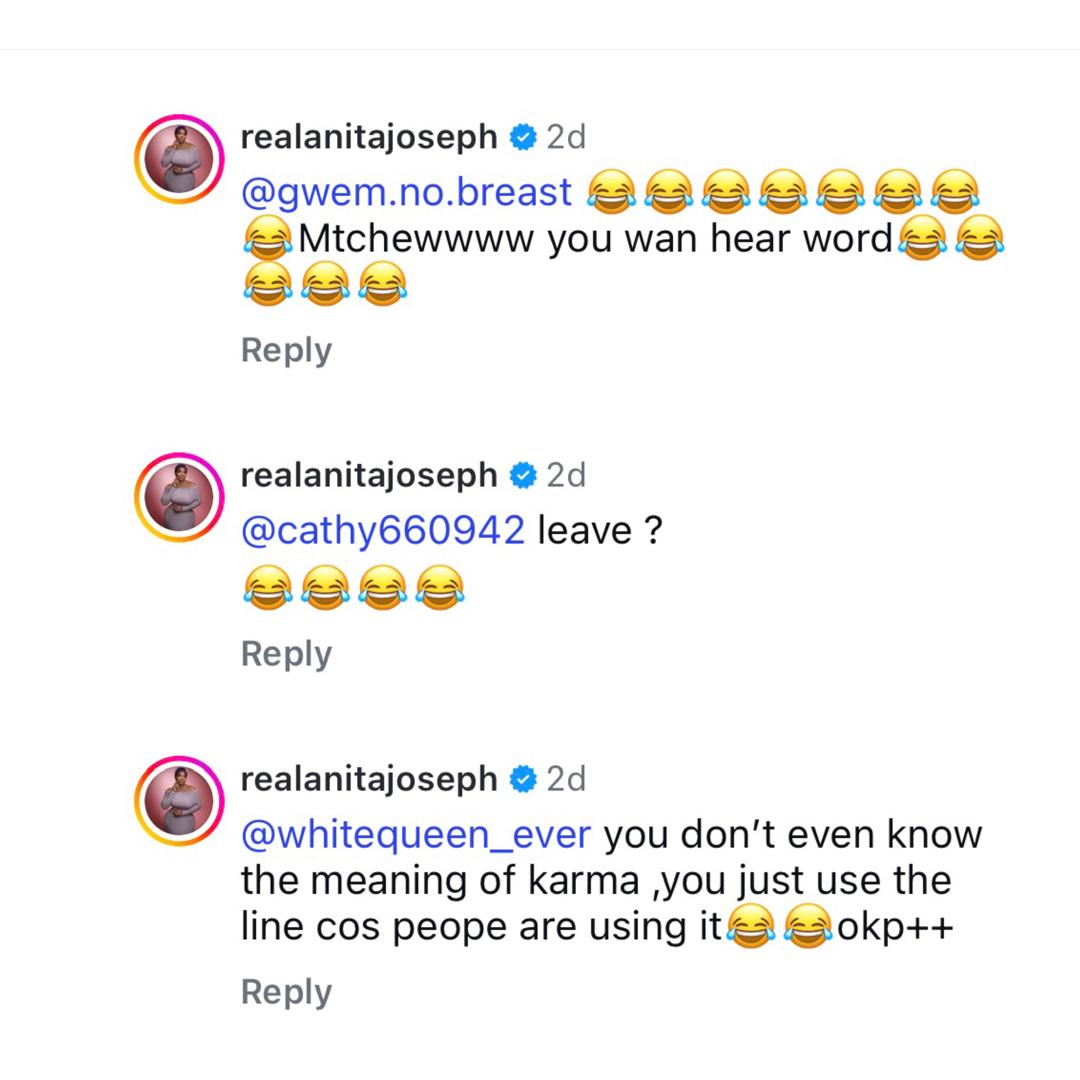This screenshot has width=1080, height=1080.
Task: Click the 2d timestamp on the @gwem.no.breast comment
Action: point(566,137)
